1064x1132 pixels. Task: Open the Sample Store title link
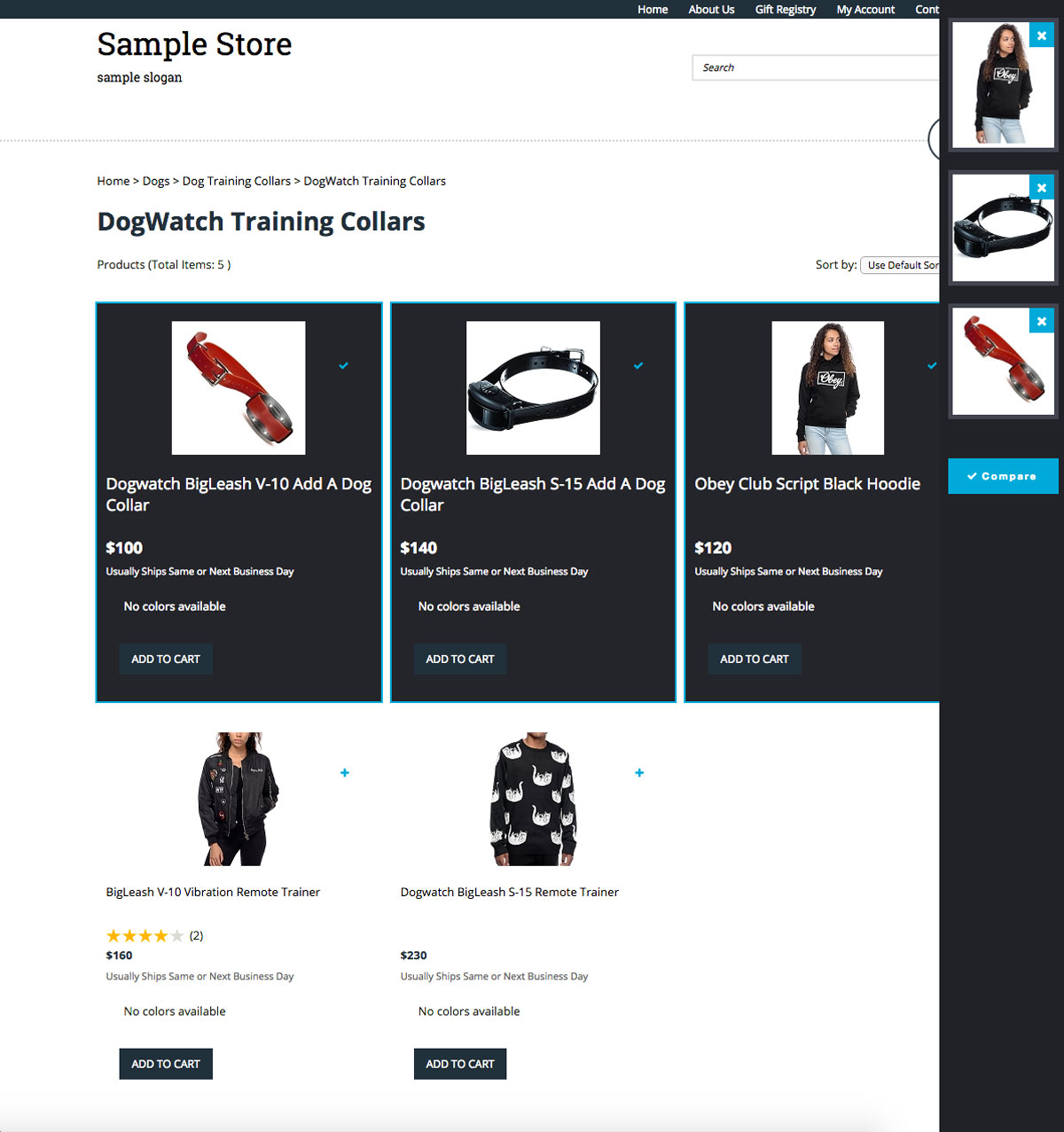[194, 43]
